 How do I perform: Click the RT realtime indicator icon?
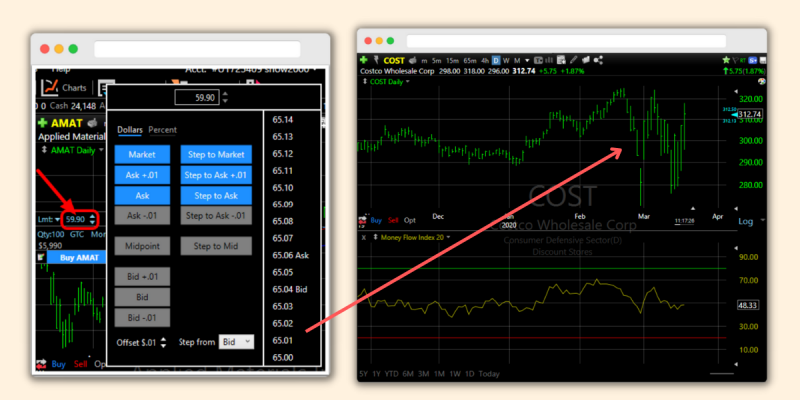click(743, 60)
